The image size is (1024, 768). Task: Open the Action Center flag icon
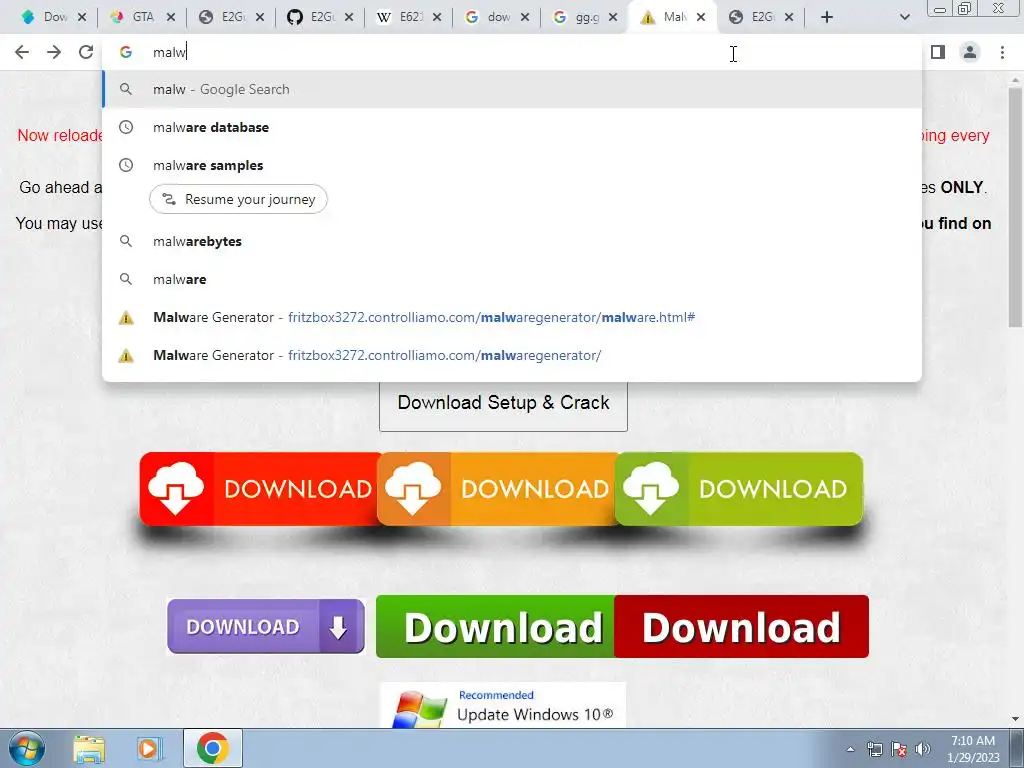pos(899,750)
